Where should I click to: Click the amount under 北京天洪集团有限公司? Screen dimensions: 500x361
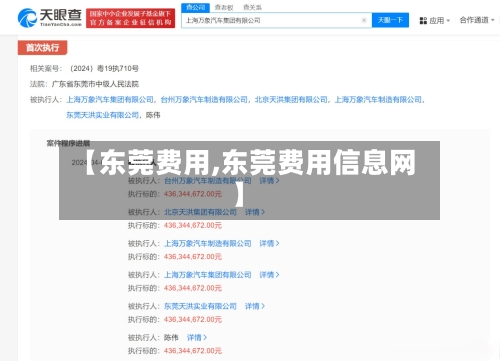[x=193, y=225]
